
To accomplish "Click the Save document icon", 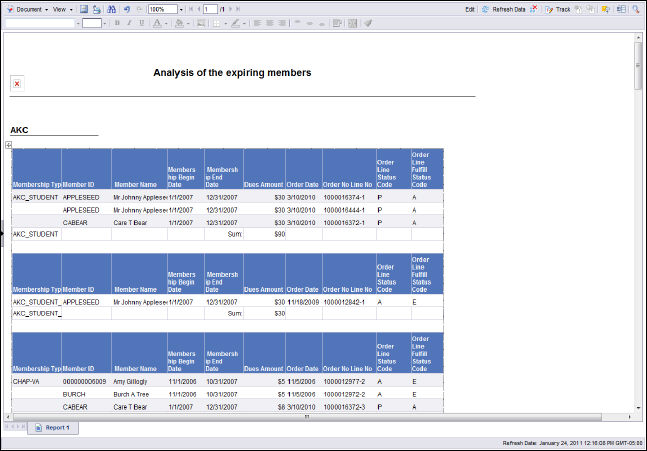I will click(85, 8).
